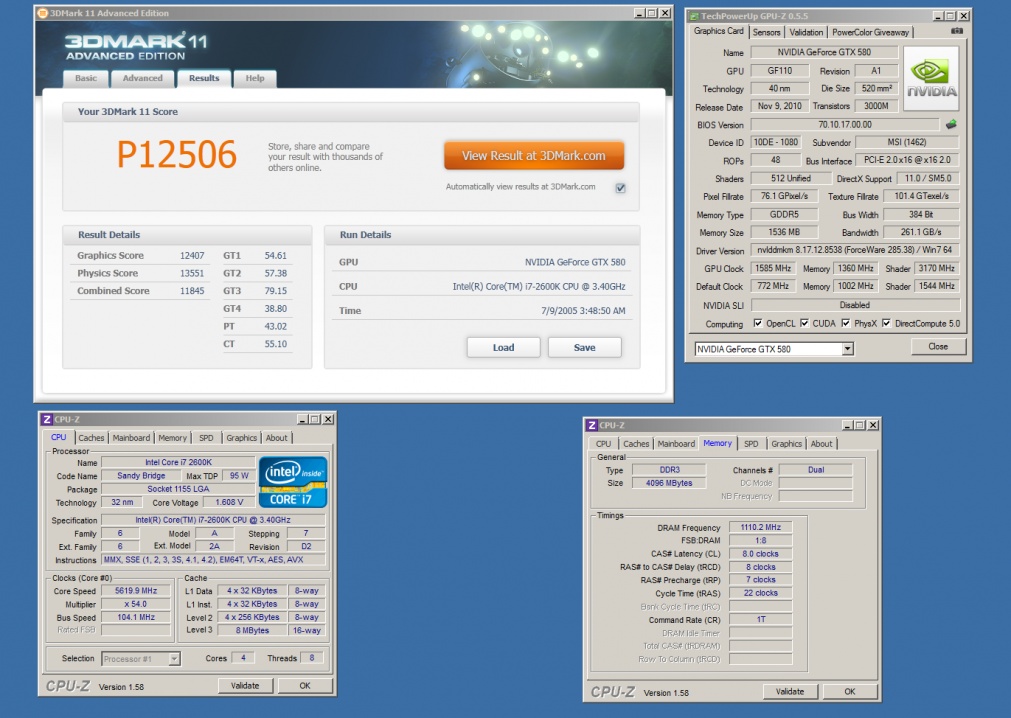The height and width of the screenshot is (718, 1011).
Task: Click the Intel Core i7 logo badge
Action: [x=292, y=482]
